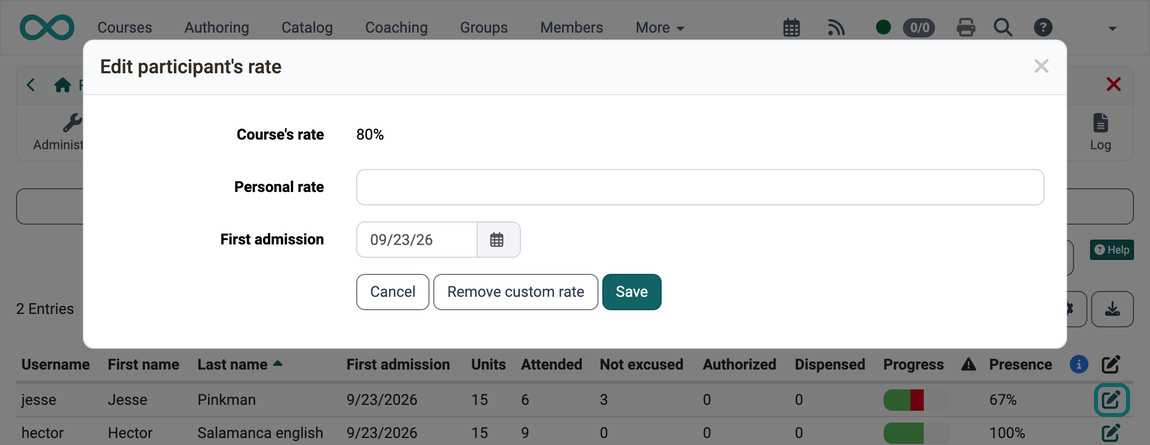Click the 100% presence value
Screen dimensions: 1150x445
[x=1006, y=433]
